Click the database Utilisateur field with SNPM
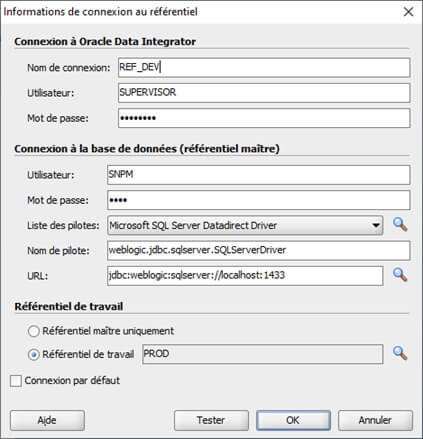The image size is (423, 439). (259, 175)
